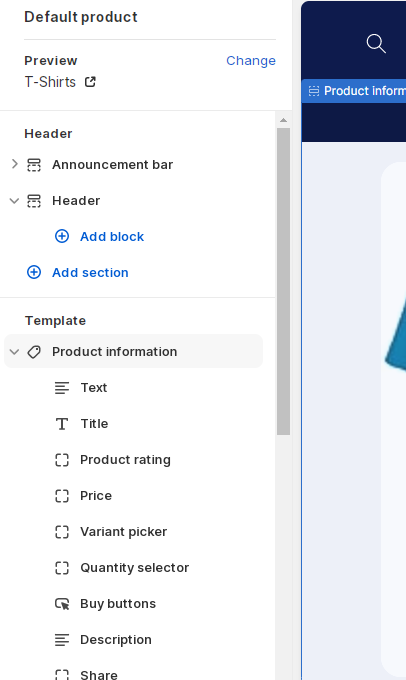
Task: Expand the Announcement bar section
Action: pos(14,164)
